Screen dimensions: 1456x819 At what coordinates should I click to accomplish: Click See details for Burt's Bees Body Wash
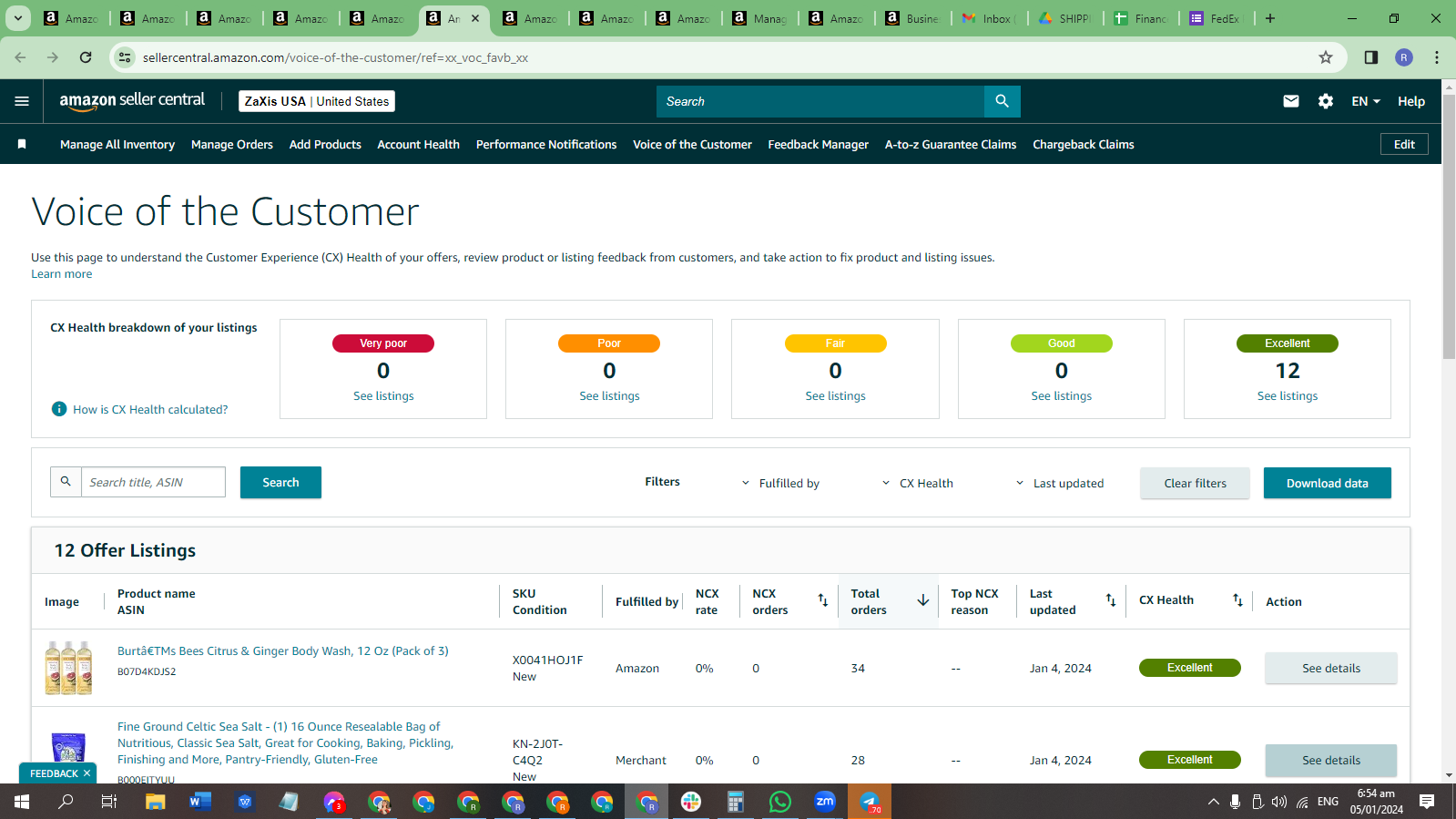pyautogui.click(x=1330, y=668)
